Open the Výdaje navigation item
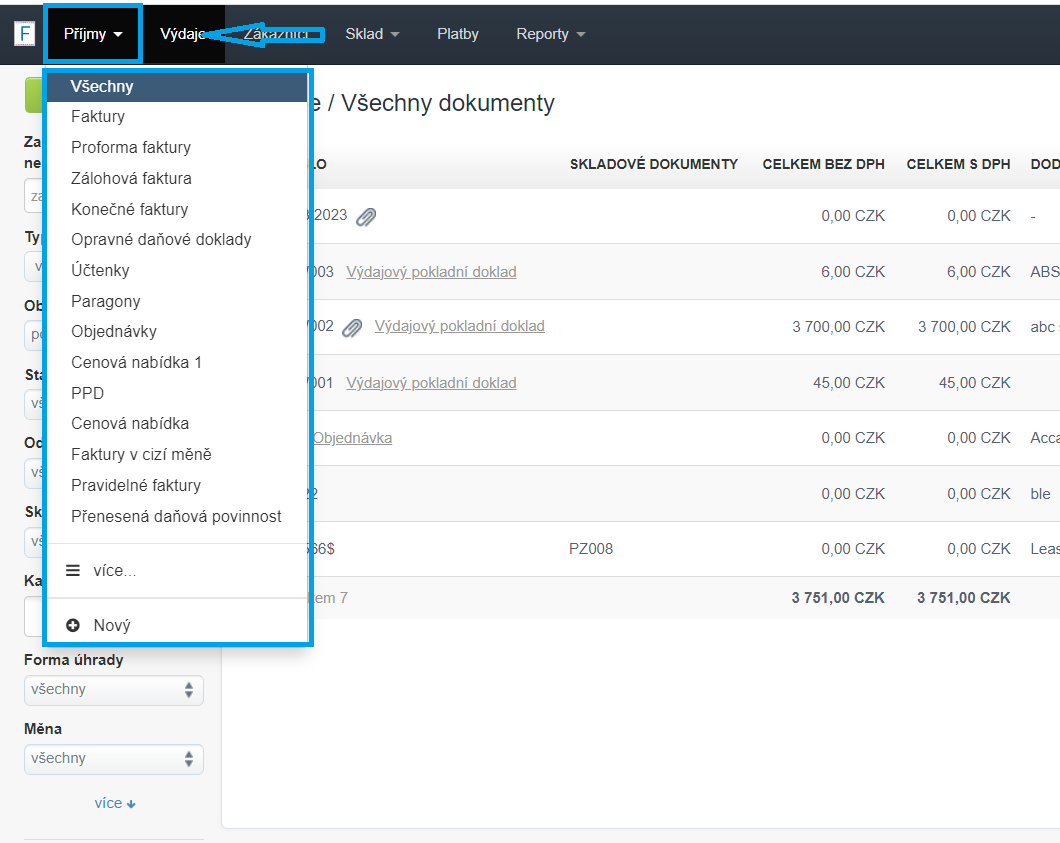 click(x=183, y=34)
